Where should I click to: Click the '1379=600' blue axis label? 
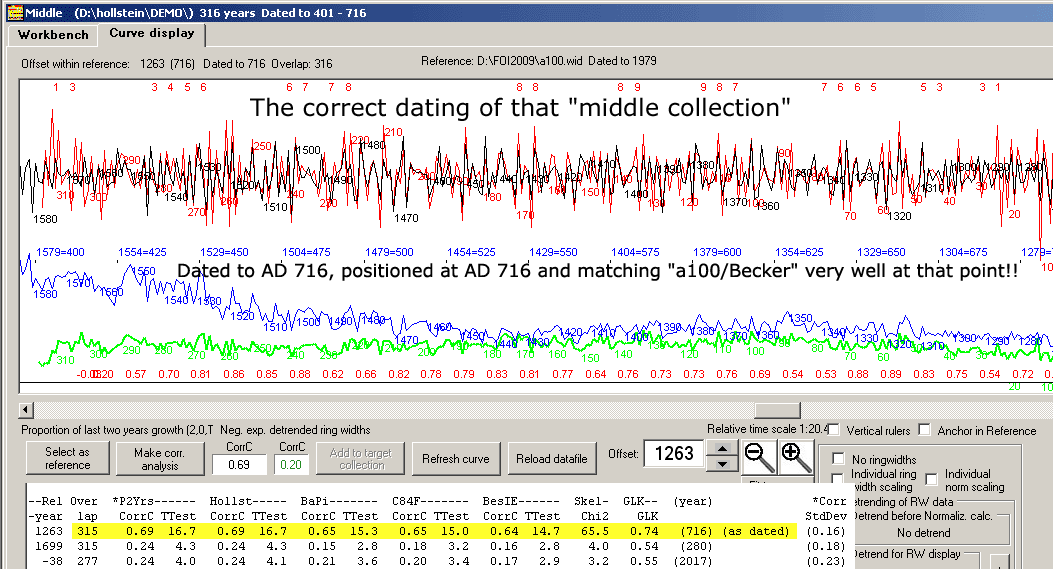pyautogui.click(x=717, y=252)
